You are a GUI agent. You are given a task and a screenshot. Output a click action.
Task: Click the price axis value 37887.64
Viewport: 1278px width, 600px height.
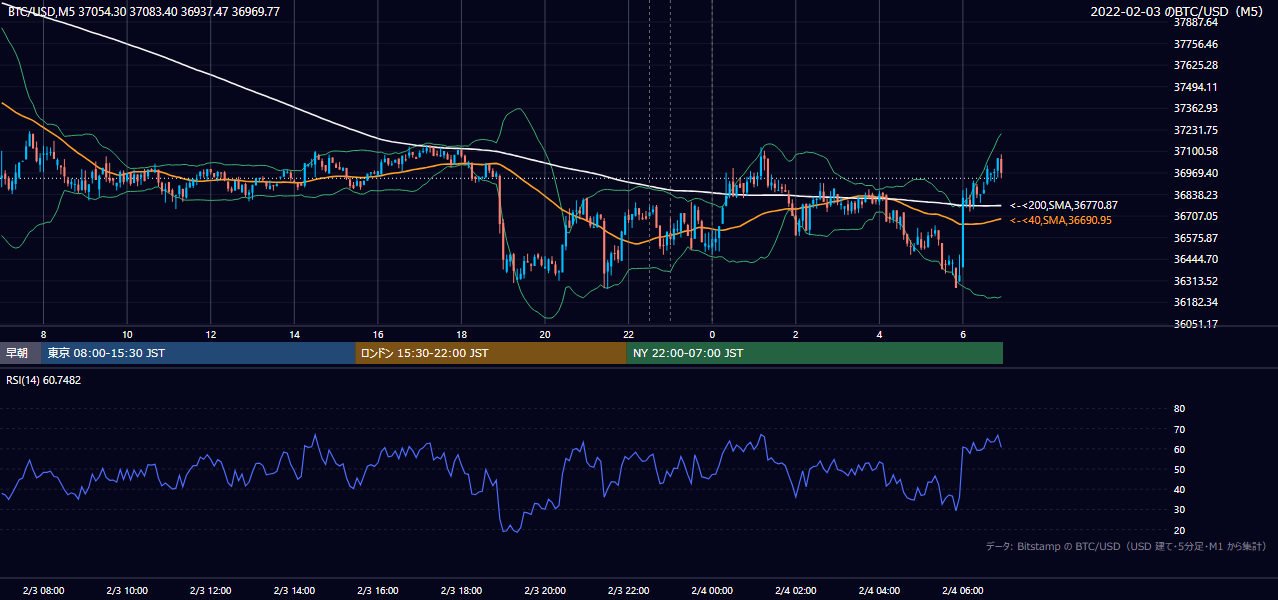[x=1196, y=22]
